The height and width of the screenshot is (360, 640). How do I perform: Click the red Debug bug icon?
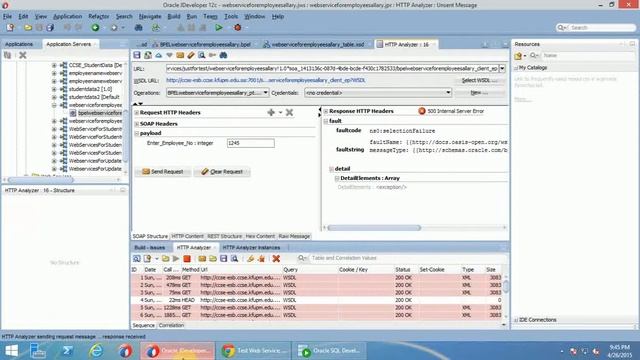click(238, 28)
